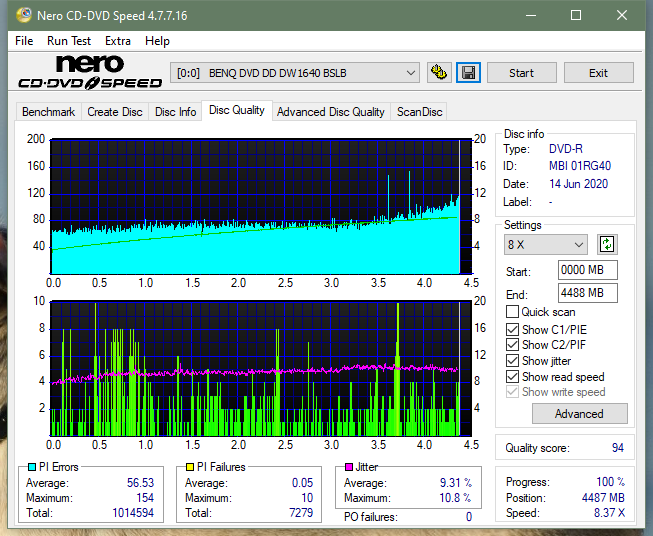This screenshot has width=653, height=536.
Task: Toggle the Quick scan checkbox
Action: pyautogui.click(x=512, y=312)
